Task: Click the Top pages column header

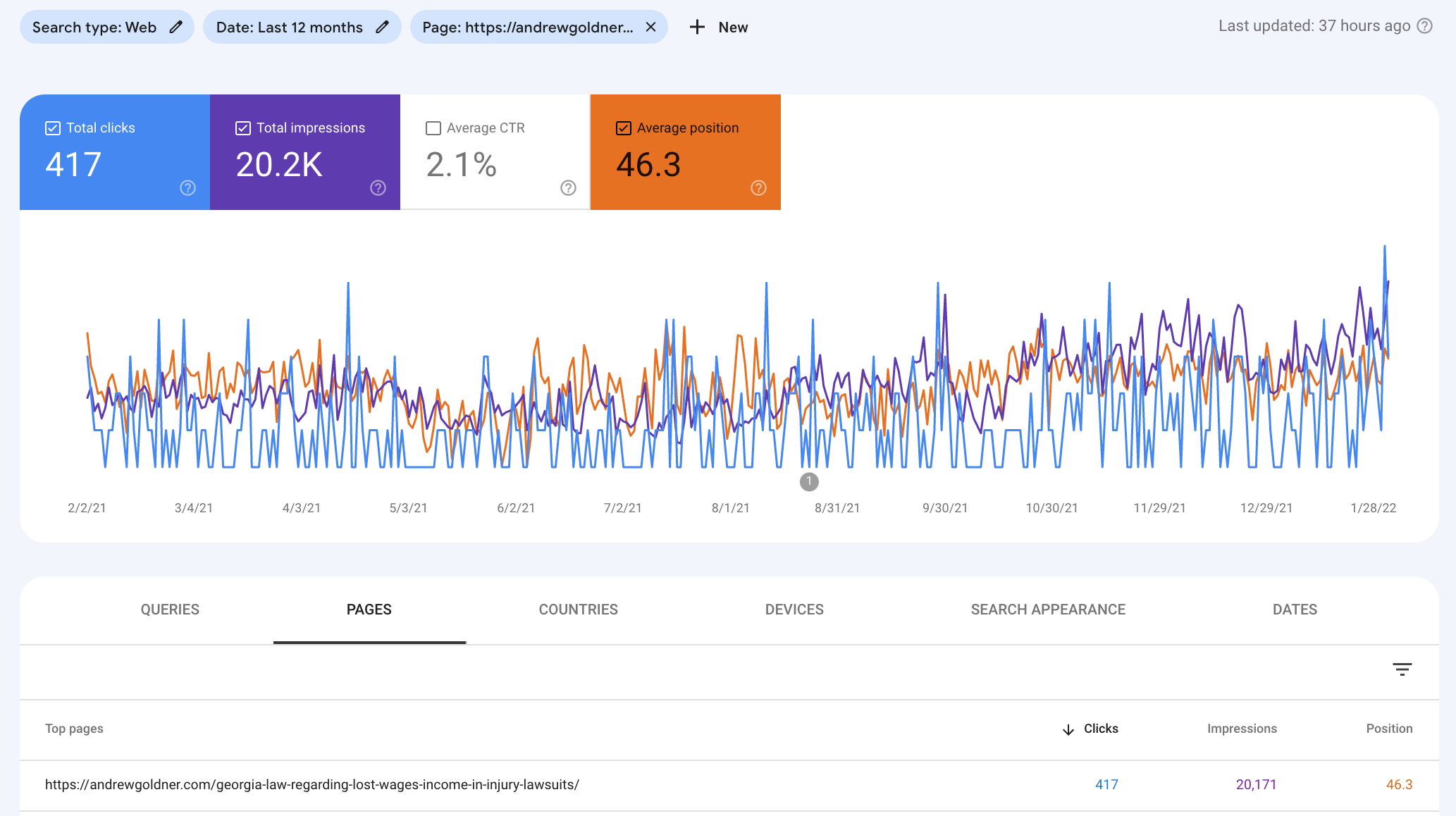Action: coord(74,729)
